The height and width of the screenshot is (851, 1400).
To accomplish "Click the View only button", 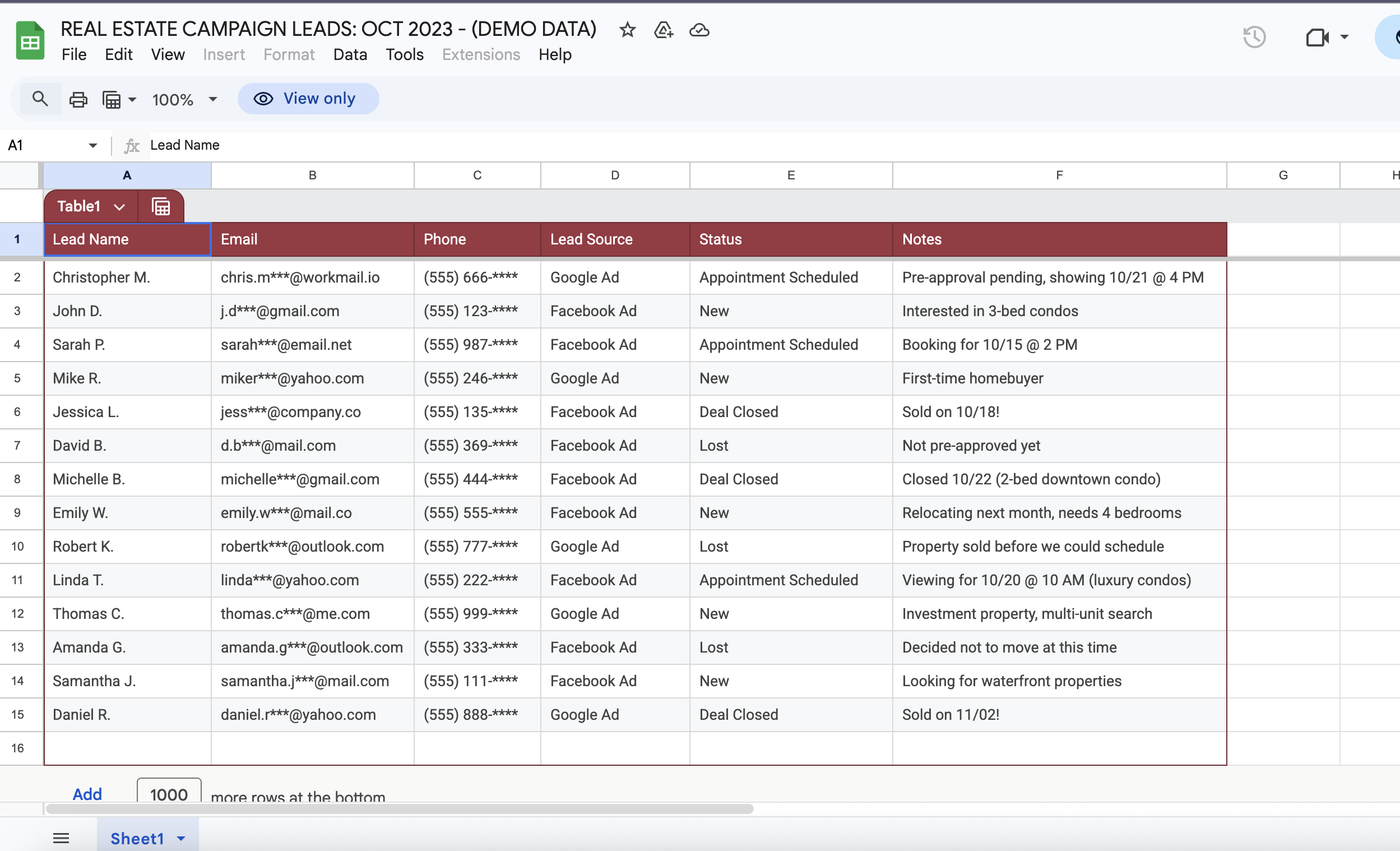I will (308, 99).
